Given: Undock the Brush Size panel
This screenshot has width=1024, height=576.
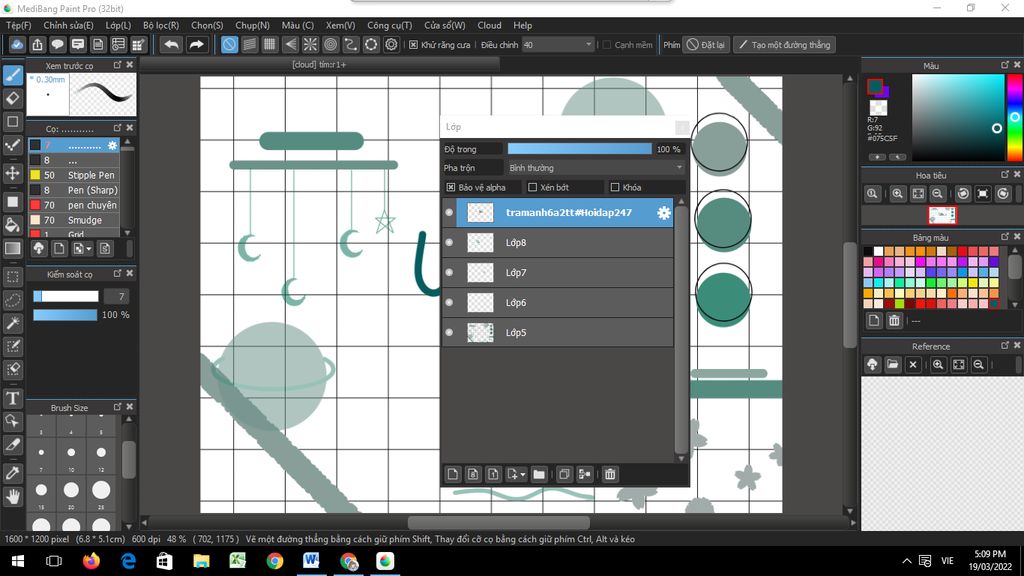Looking at the screenshot, I should [x=118, y=407].
